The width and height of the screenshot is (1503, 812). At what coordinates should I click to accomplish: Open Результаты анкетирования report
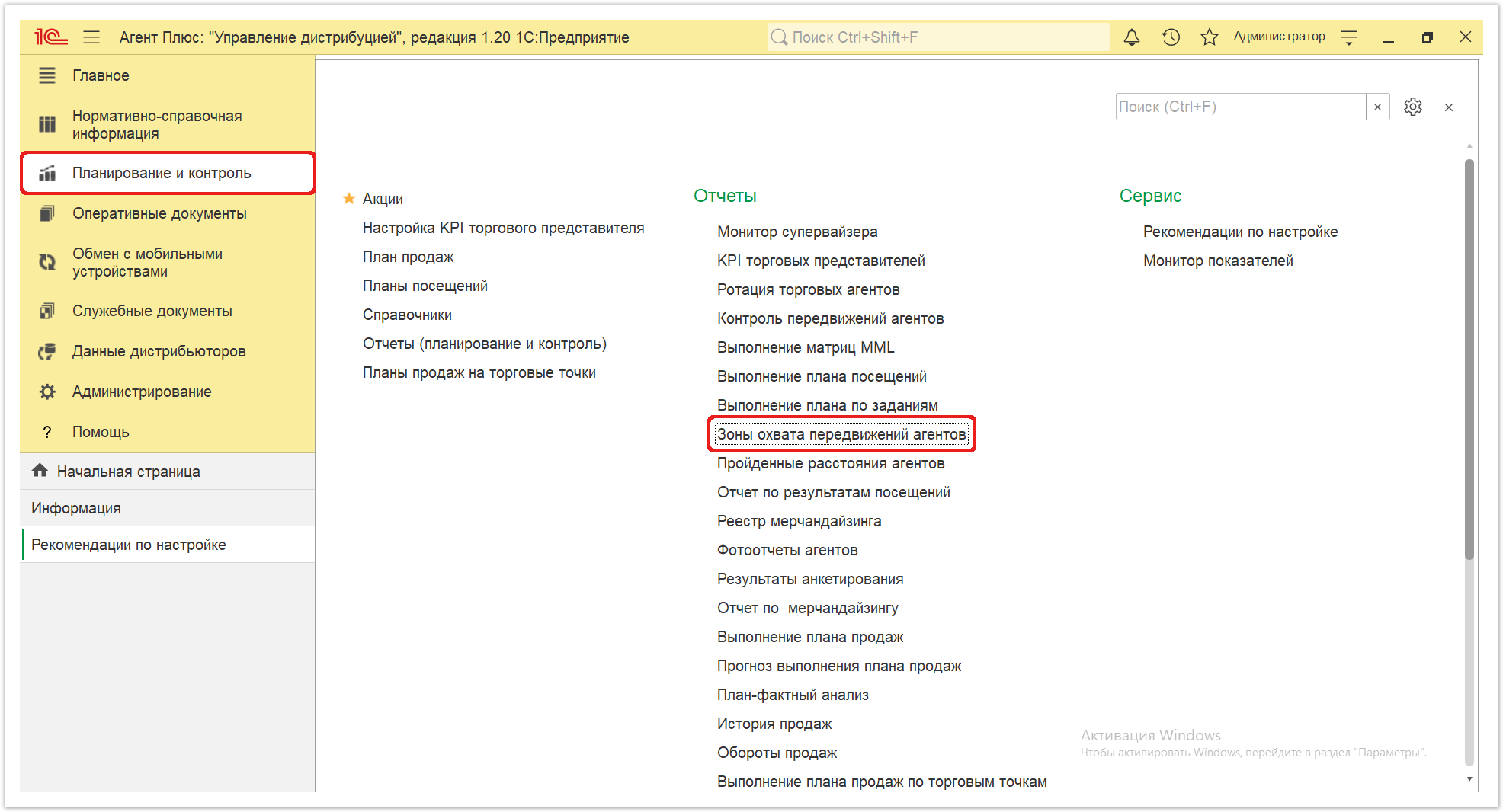(810, 579)
